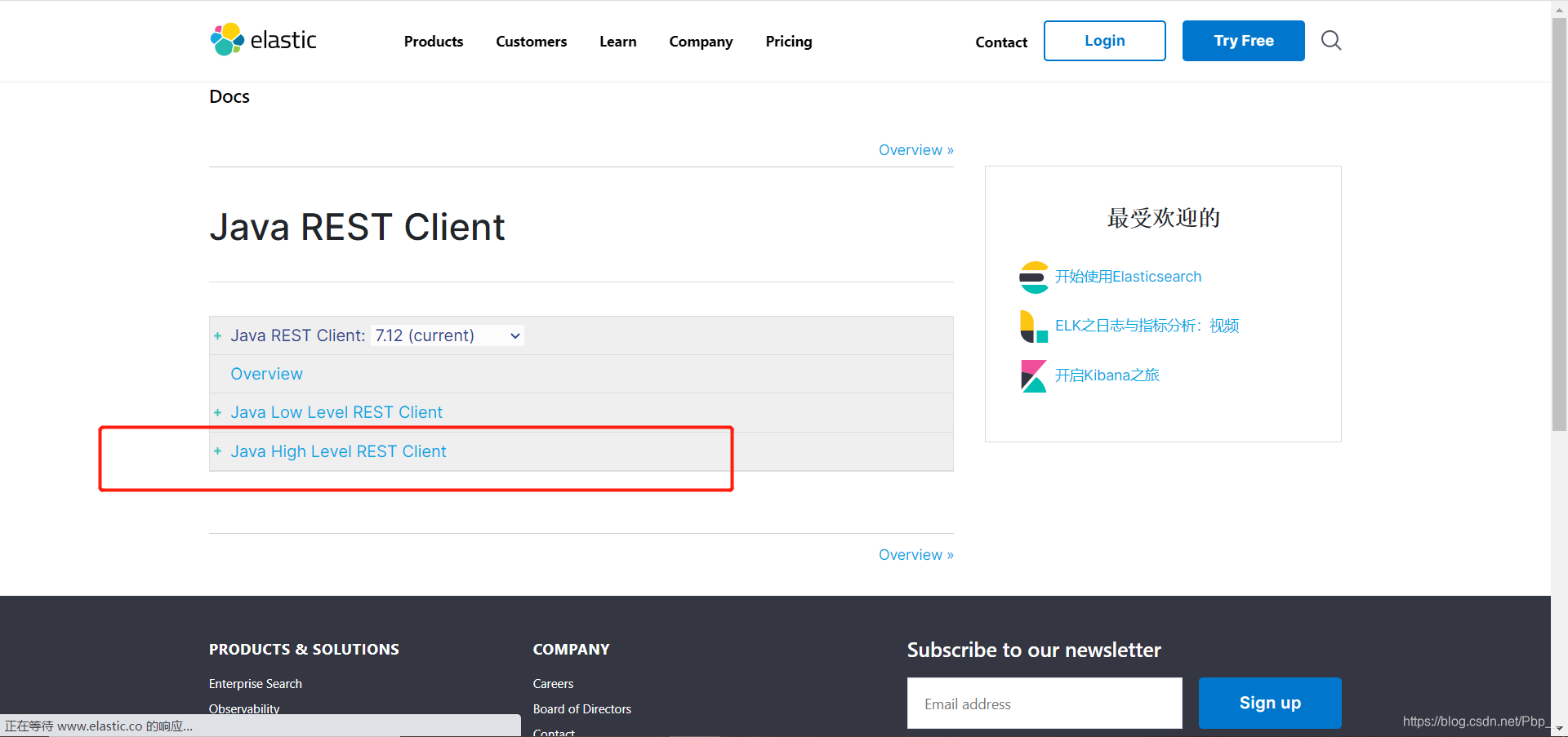Click the Kibana product icon

tap(1034, 376)
